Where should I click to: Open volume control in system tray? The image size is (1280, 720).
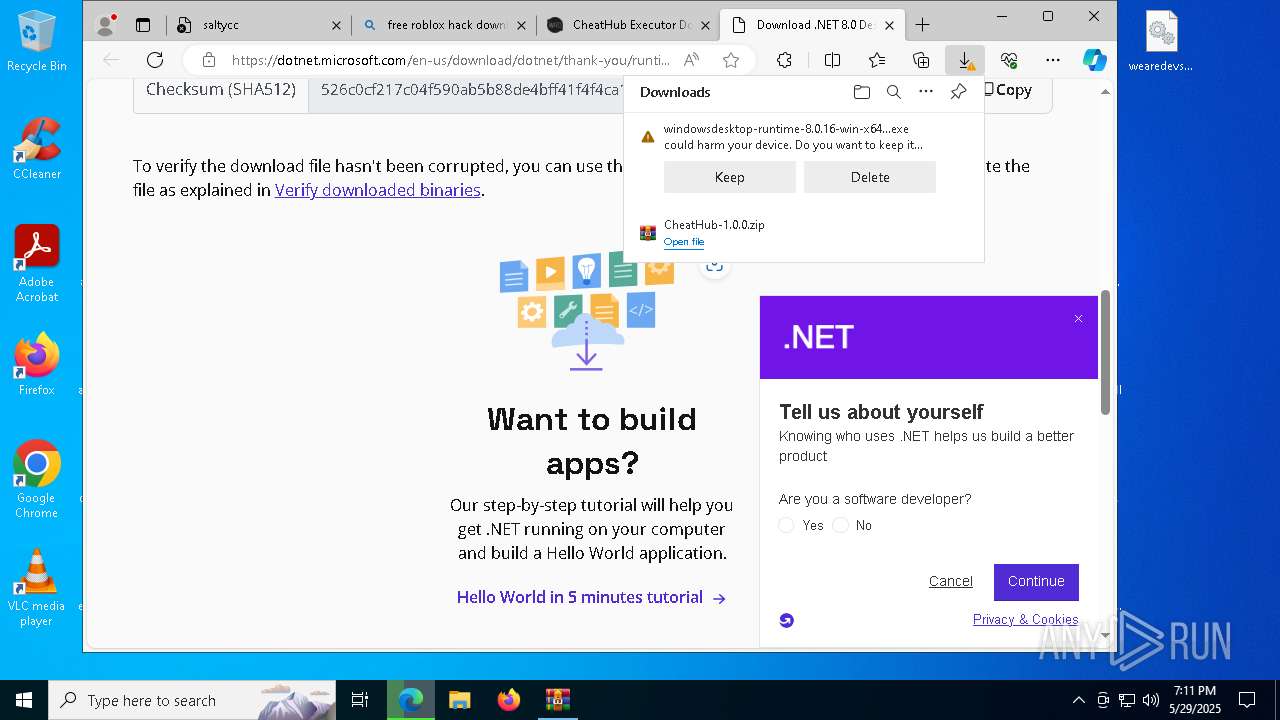pyautogui.click(x=1151, y=700)
